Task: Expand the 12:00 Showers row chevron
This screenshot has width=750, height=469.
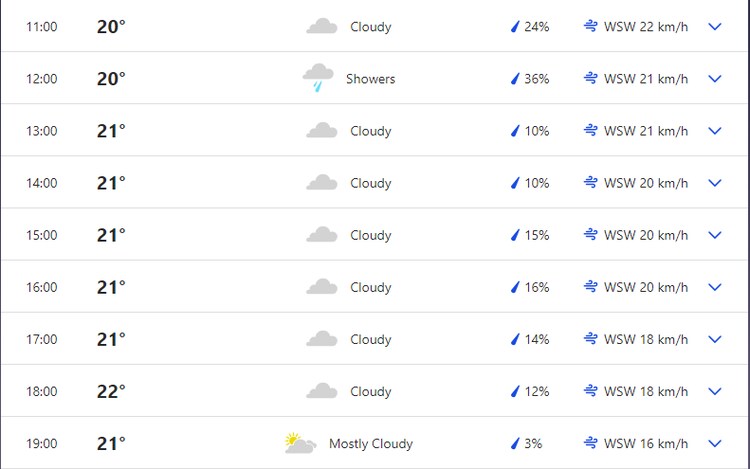Action: pyautogui.click(x=714, y=79)
